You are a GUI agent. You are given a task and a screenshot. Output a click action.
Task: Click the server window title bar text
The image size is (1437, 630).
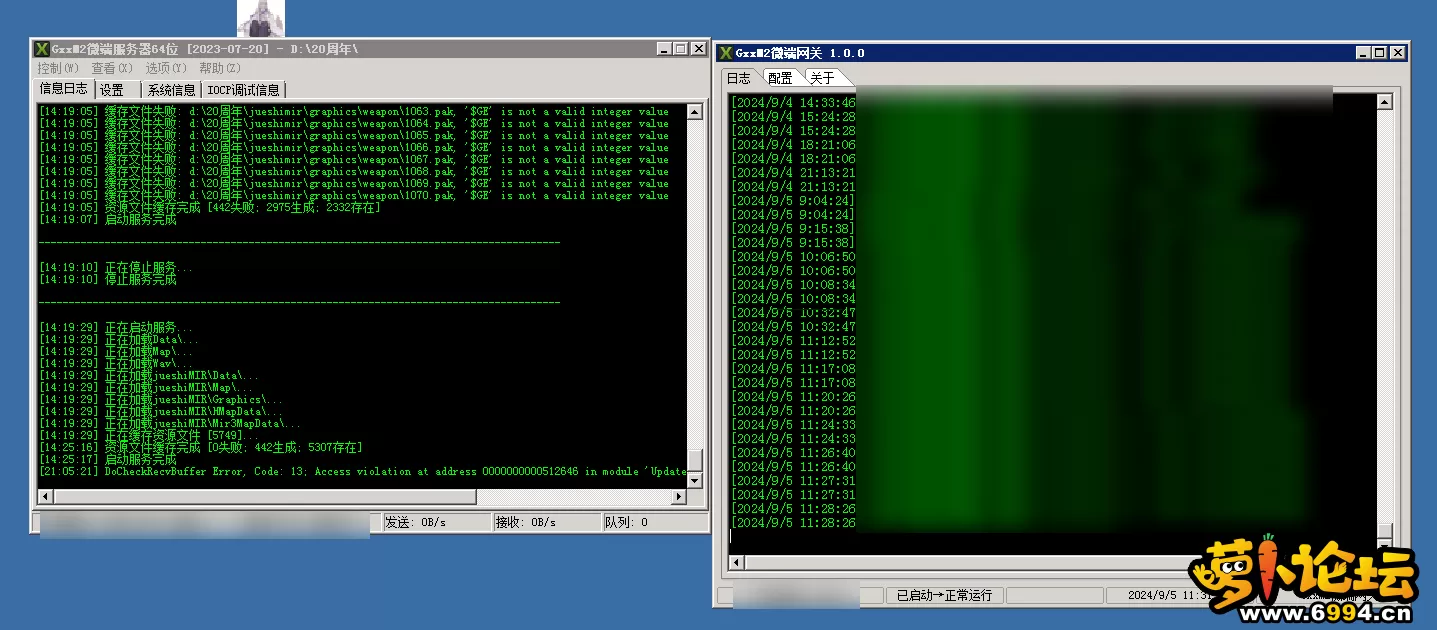pyautogui.click(x=204, y=49)
